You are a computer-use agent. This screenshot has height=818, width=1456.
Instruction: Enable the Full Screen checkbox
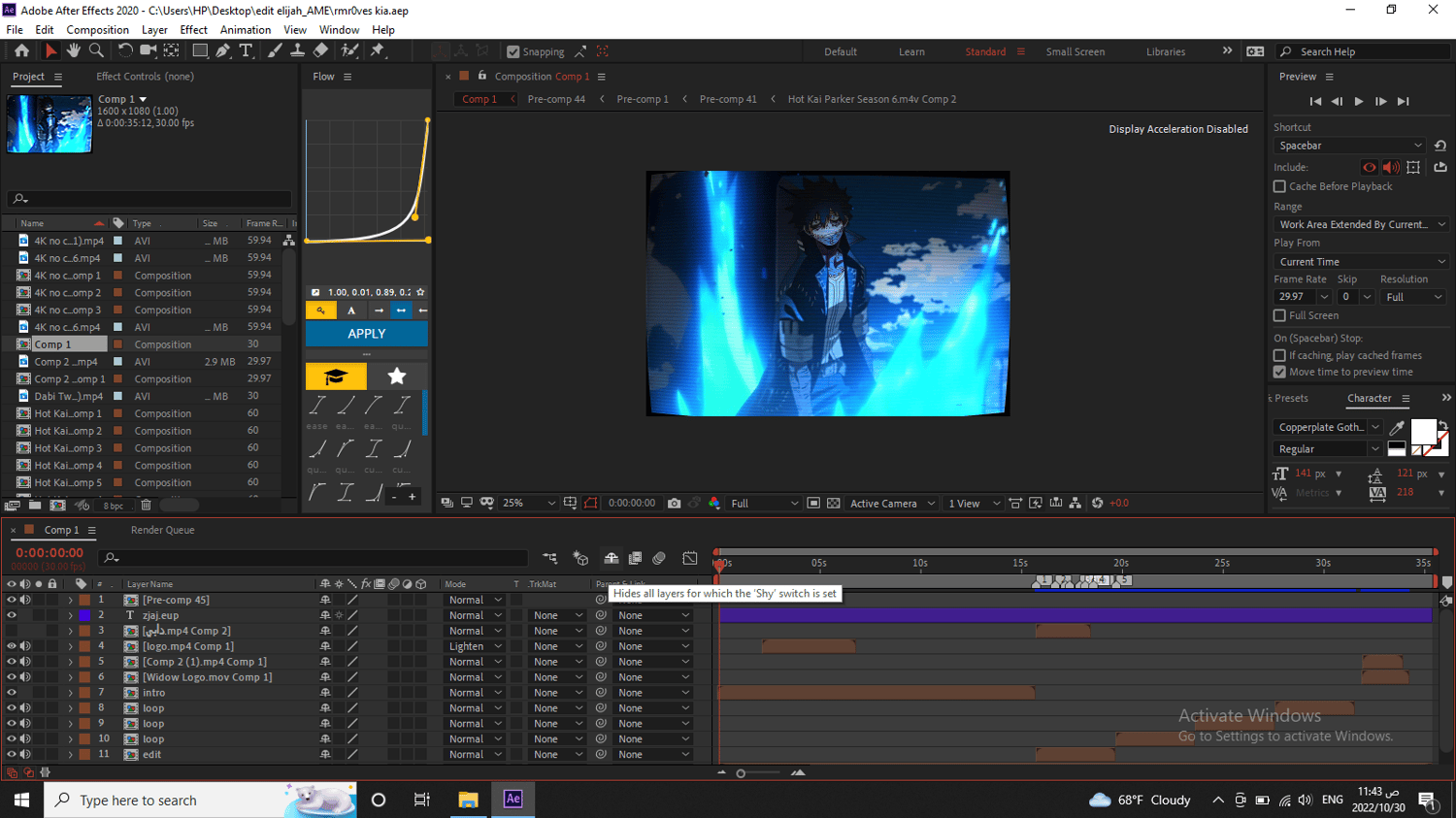click(x=1279, y=315)
